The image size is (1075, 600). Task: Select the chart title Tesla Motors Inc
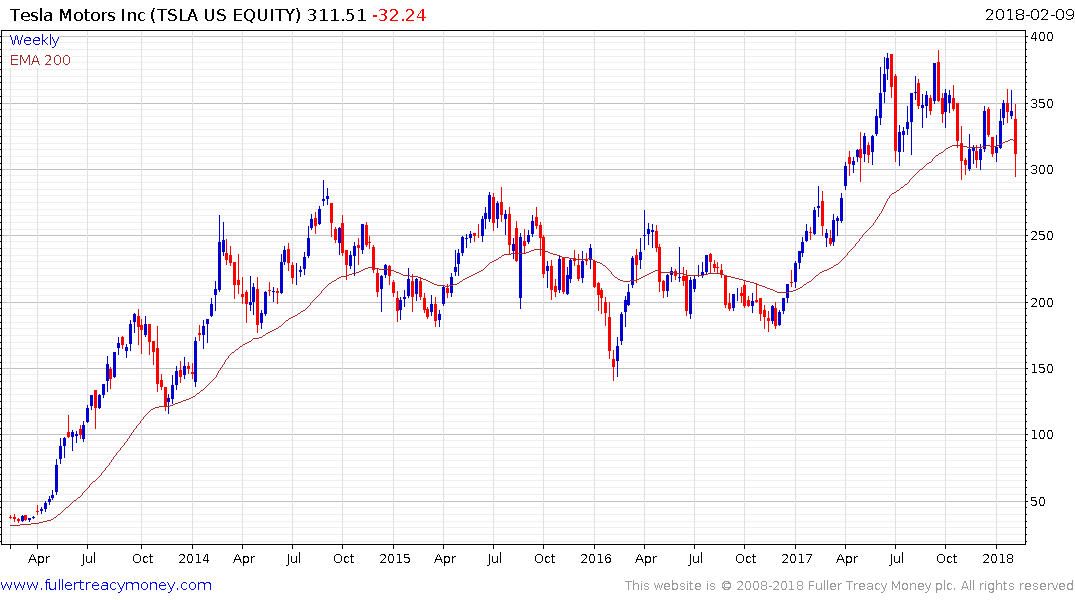pyautogui.click(x=77, y=15)
